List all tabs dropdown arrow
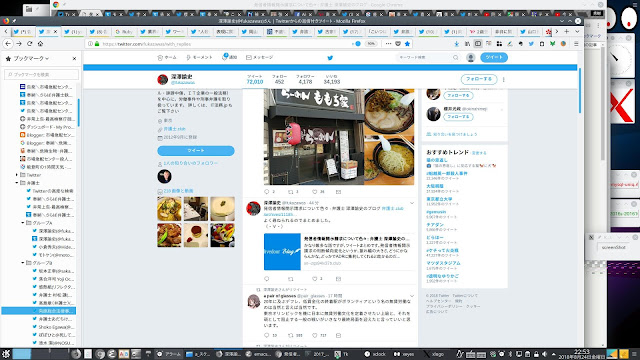The height and width of the screenshot is (360, 640). click(x=577, y=31)
